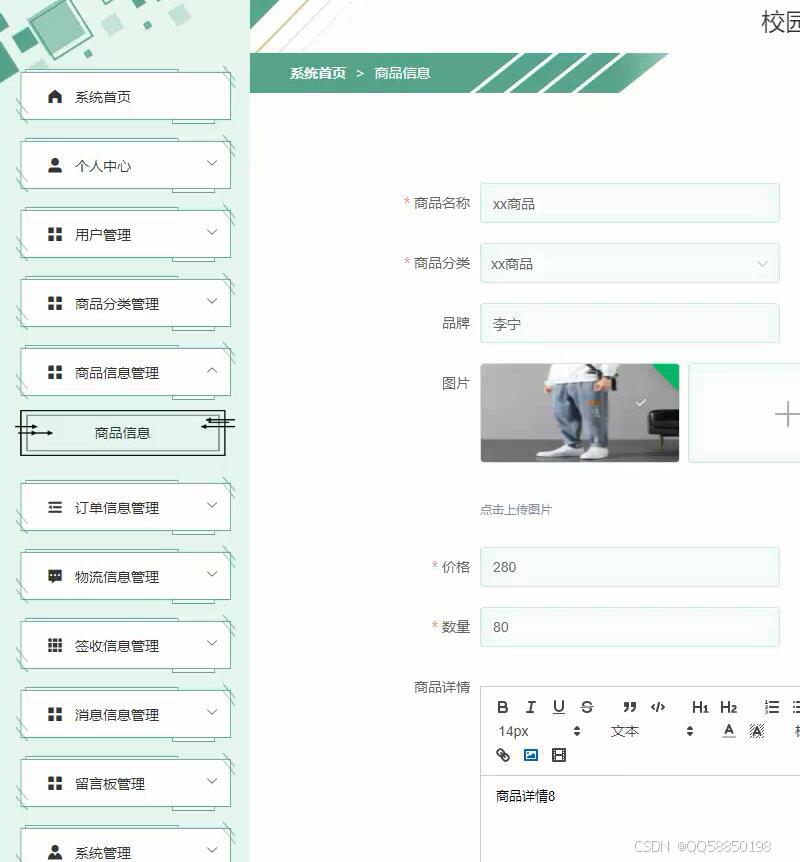Apply Heading 1 in the editor
The width and height of the screenshot is (800, 862).
click(x=700, y=707)
